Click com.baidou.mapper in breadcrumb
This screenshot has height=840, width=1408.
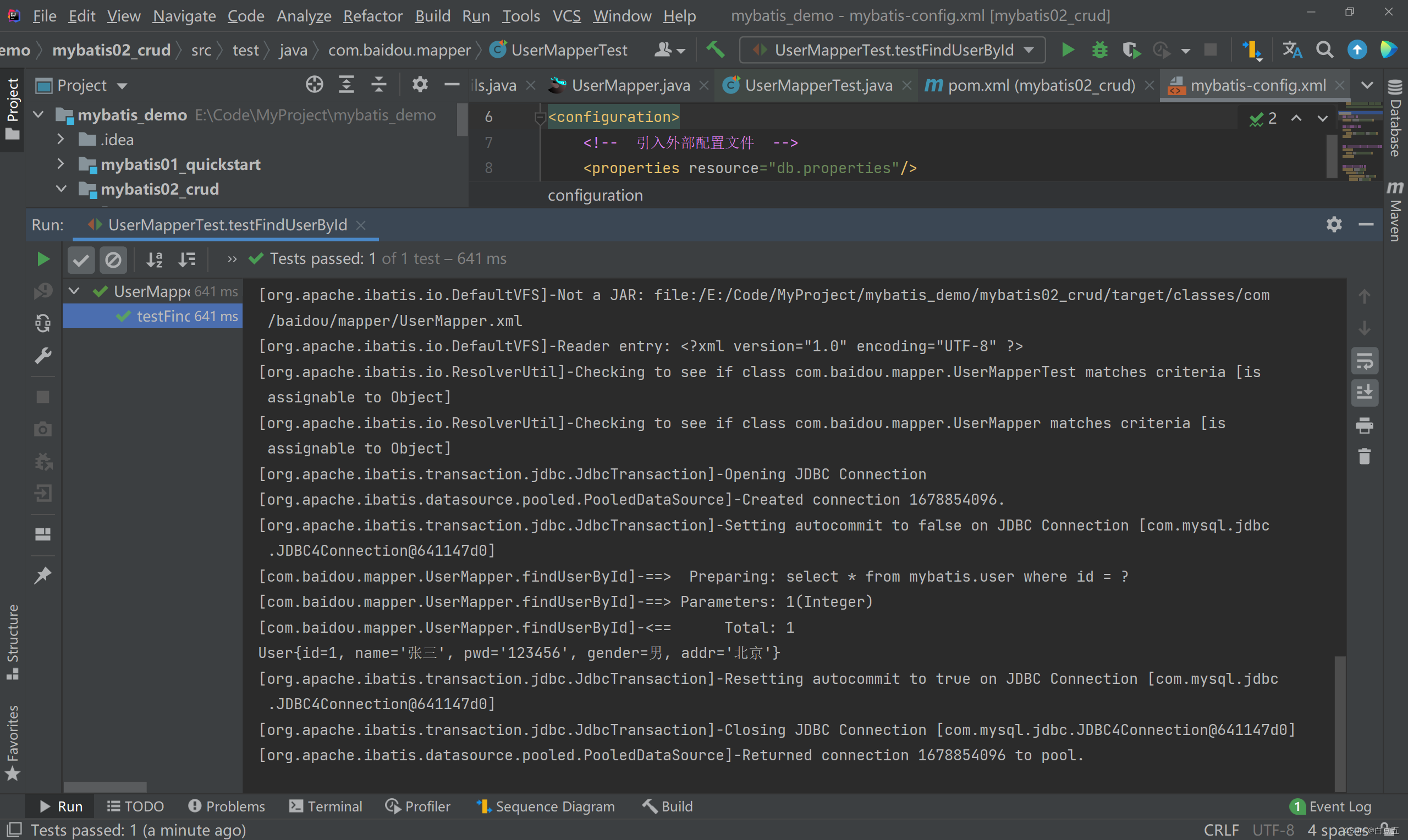(x=399, y=50)
